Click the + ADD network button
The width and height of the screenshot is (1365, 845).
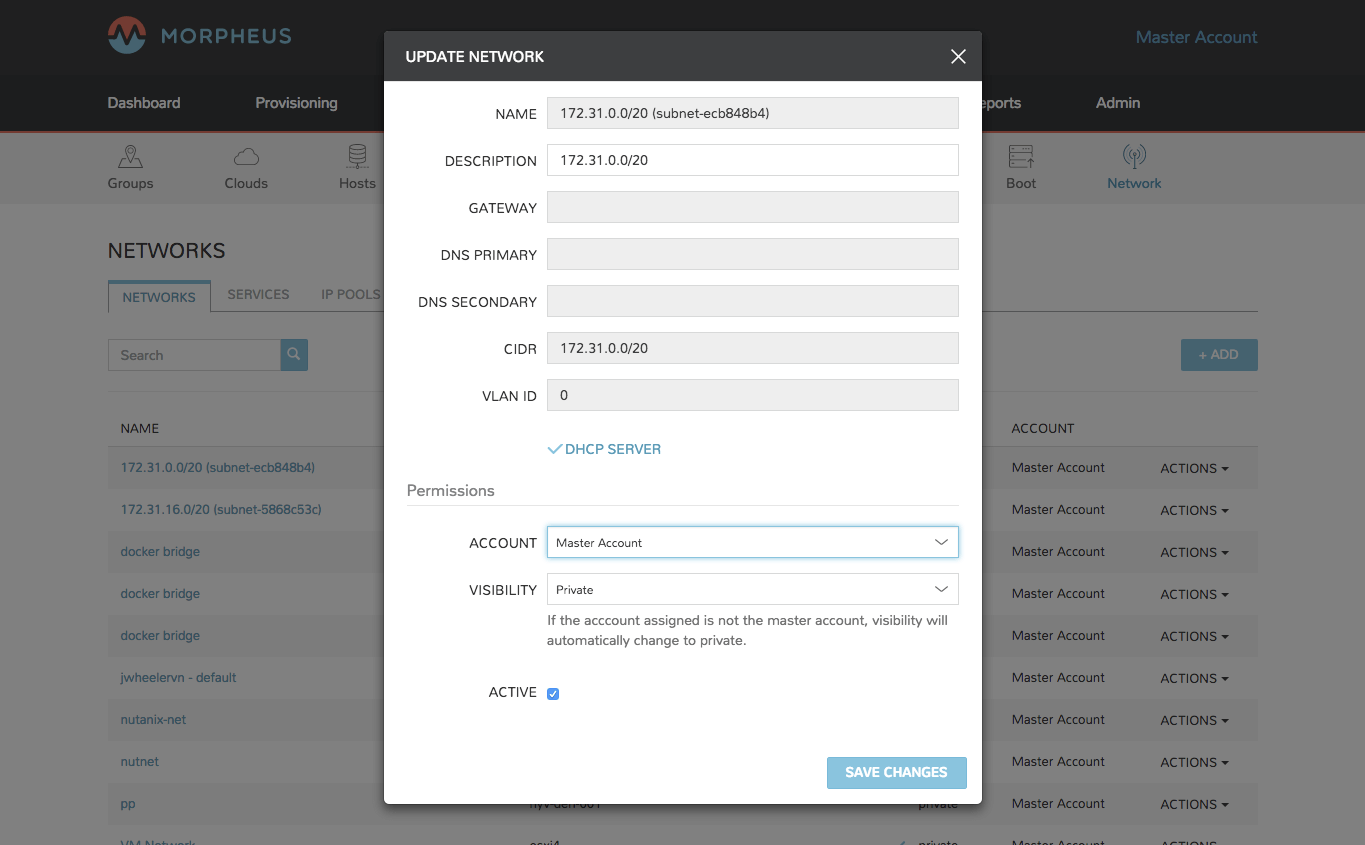tap(1218, 355)
